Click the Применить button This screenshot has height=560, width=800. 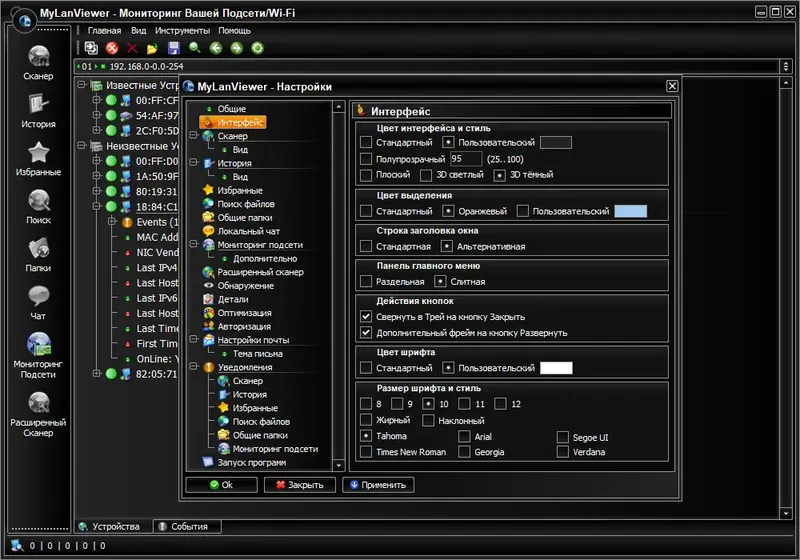tap(378, 485)
